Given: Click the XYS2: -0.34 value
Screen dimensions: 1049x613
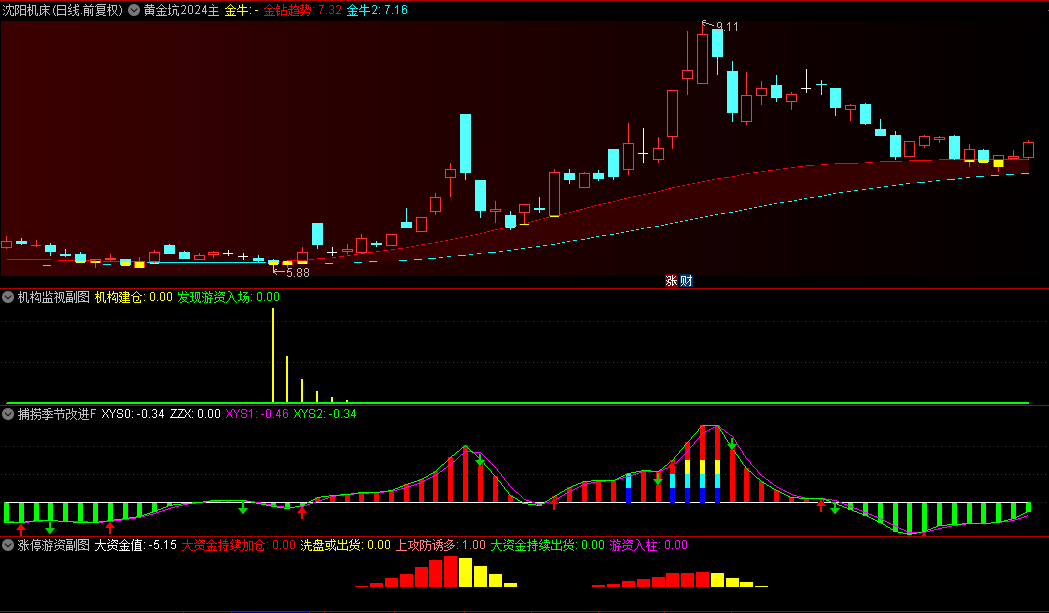Looking at the screenshot, I should (x=325, y=414).
